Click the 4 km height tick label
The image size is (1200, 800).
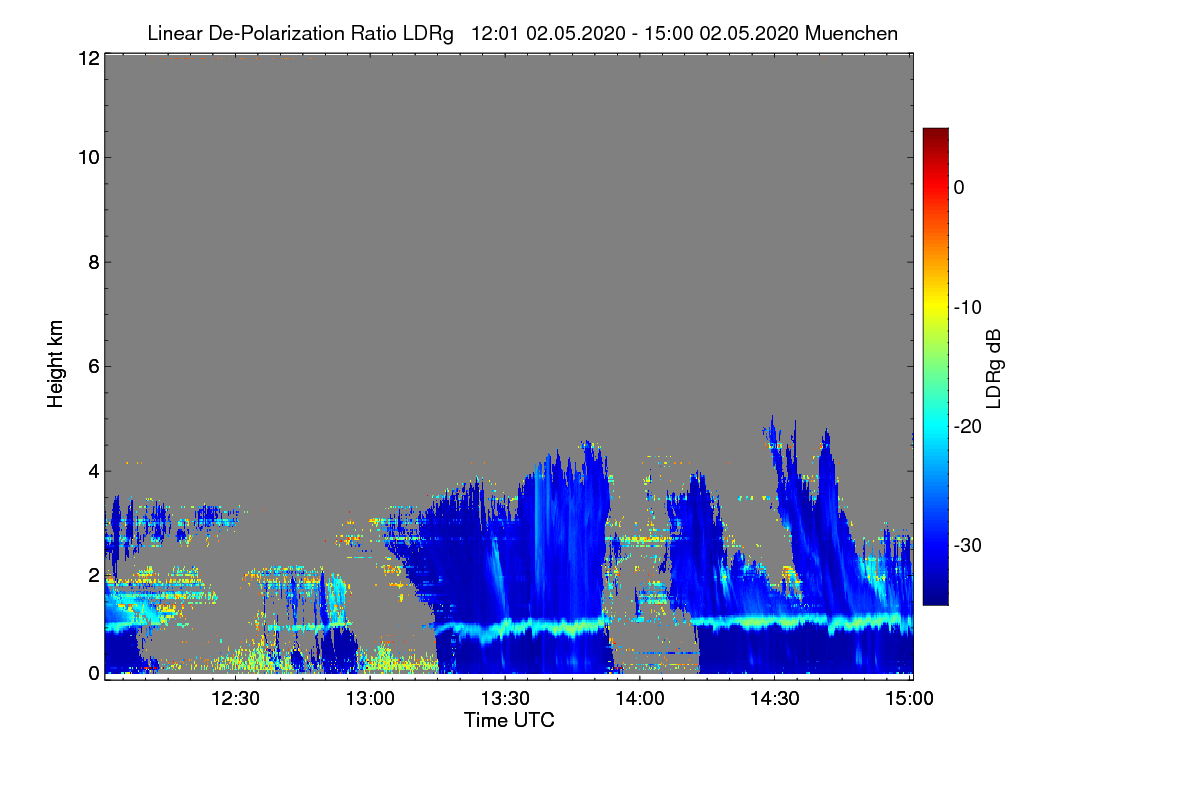tap(92, 470)
